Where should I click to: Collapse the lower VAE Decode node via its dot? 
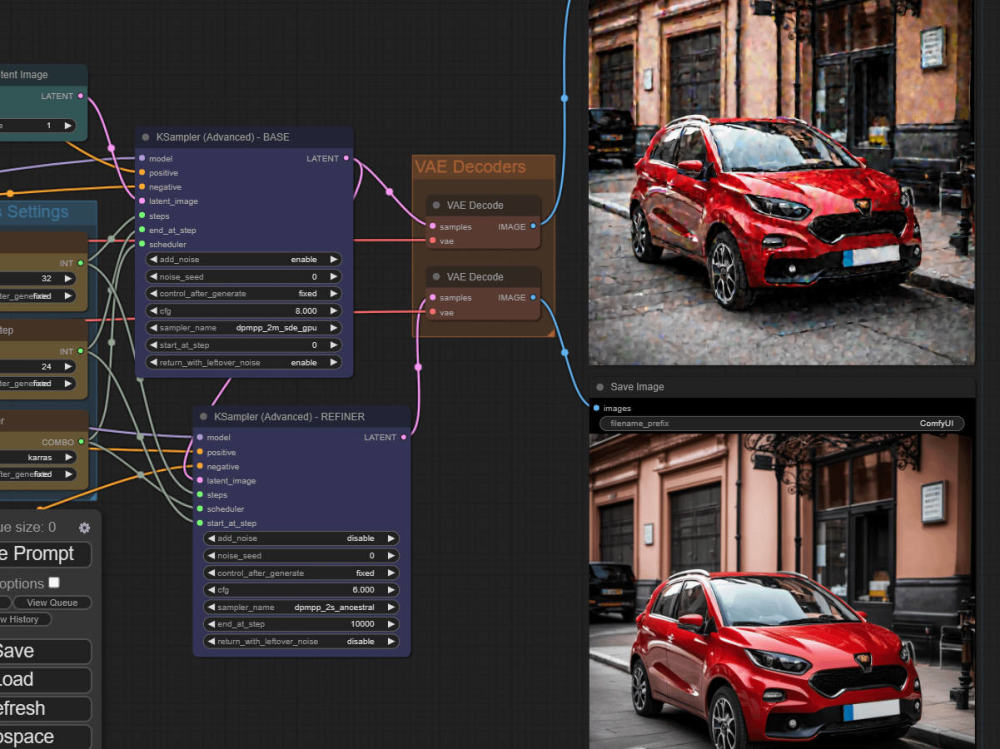pyautogui.click(x=436, y=277)
